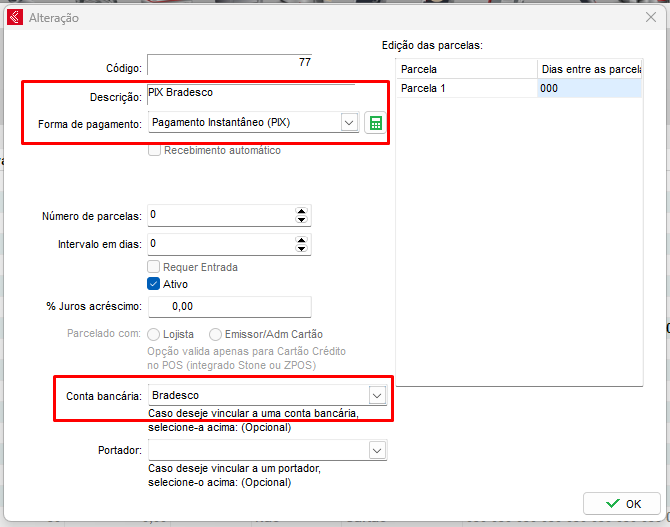Choose the Emissor/Adm Cartão radio option
This screenshot has height=527, width=670.
[x=216, y=334]
